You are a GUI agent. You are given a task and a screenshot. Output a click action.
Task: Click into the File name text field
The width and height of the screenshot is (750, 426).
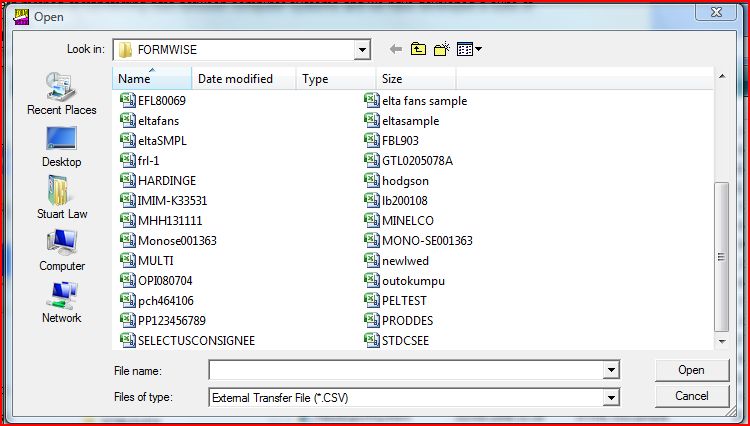(x=405, y=371)
